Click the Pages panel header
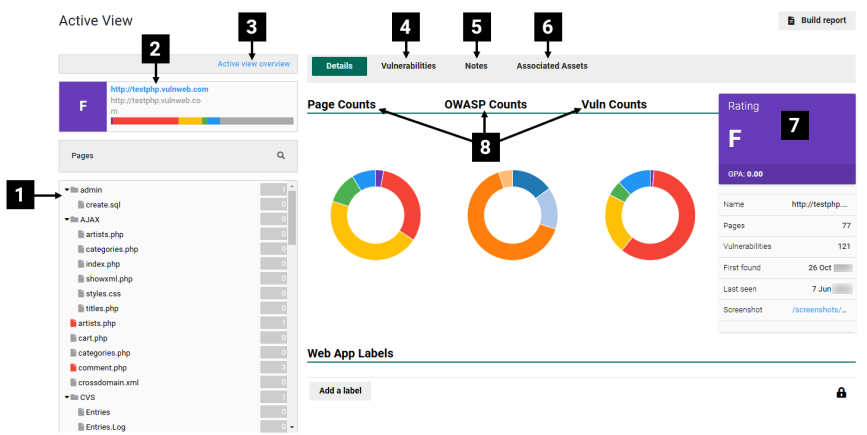867x435 pixels. (178, 156)
